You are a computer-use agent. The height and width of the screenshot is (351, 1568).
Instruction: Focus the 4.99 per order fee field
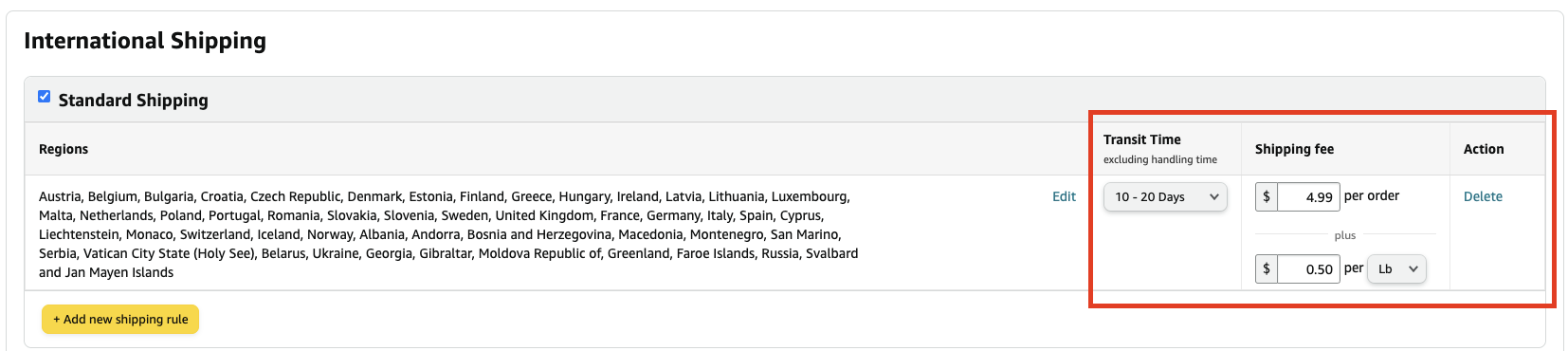(1308, 196)
